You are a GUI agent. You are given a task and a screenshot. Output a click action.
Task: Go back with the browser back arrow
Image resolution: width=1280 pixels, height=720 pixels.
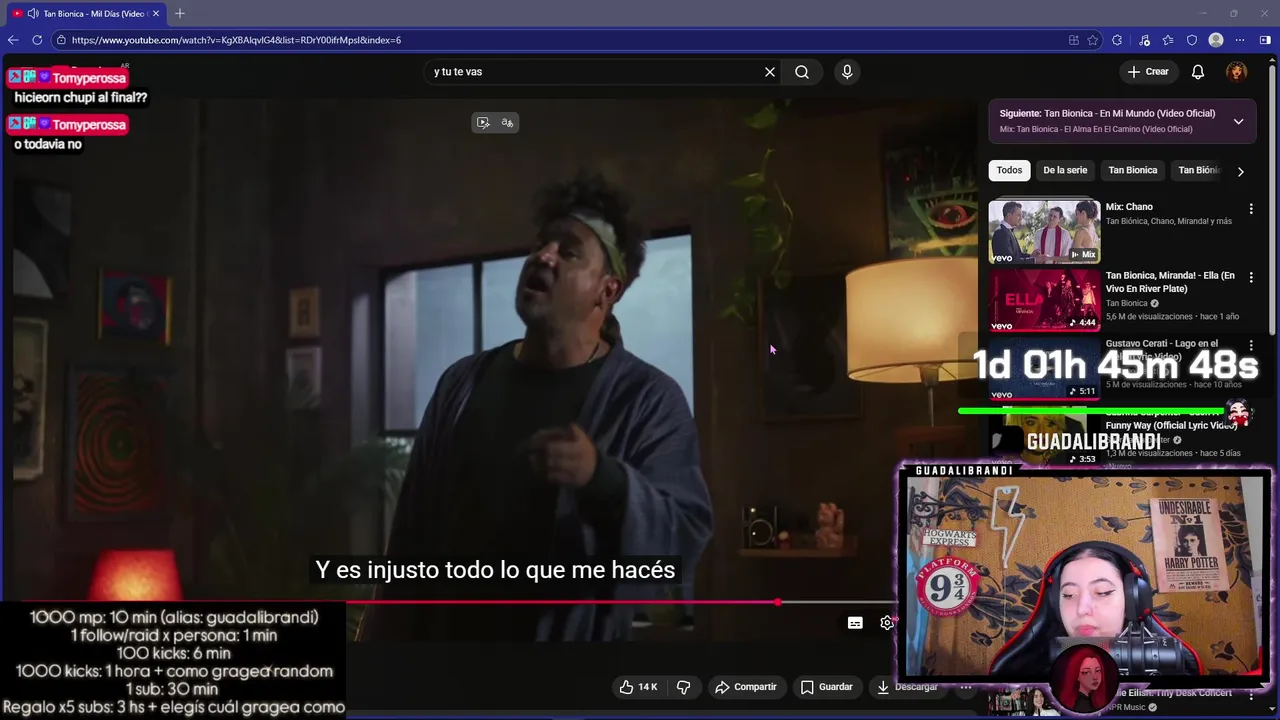(x=13, y=40)
